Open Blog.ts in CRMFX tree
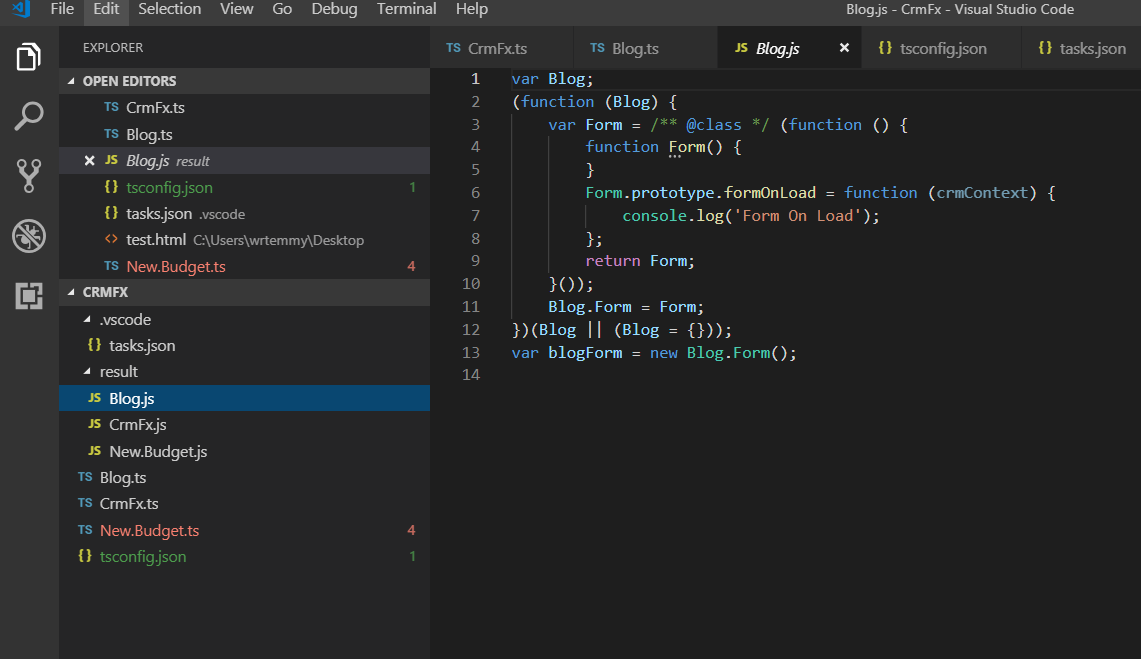 click(244, 477)
